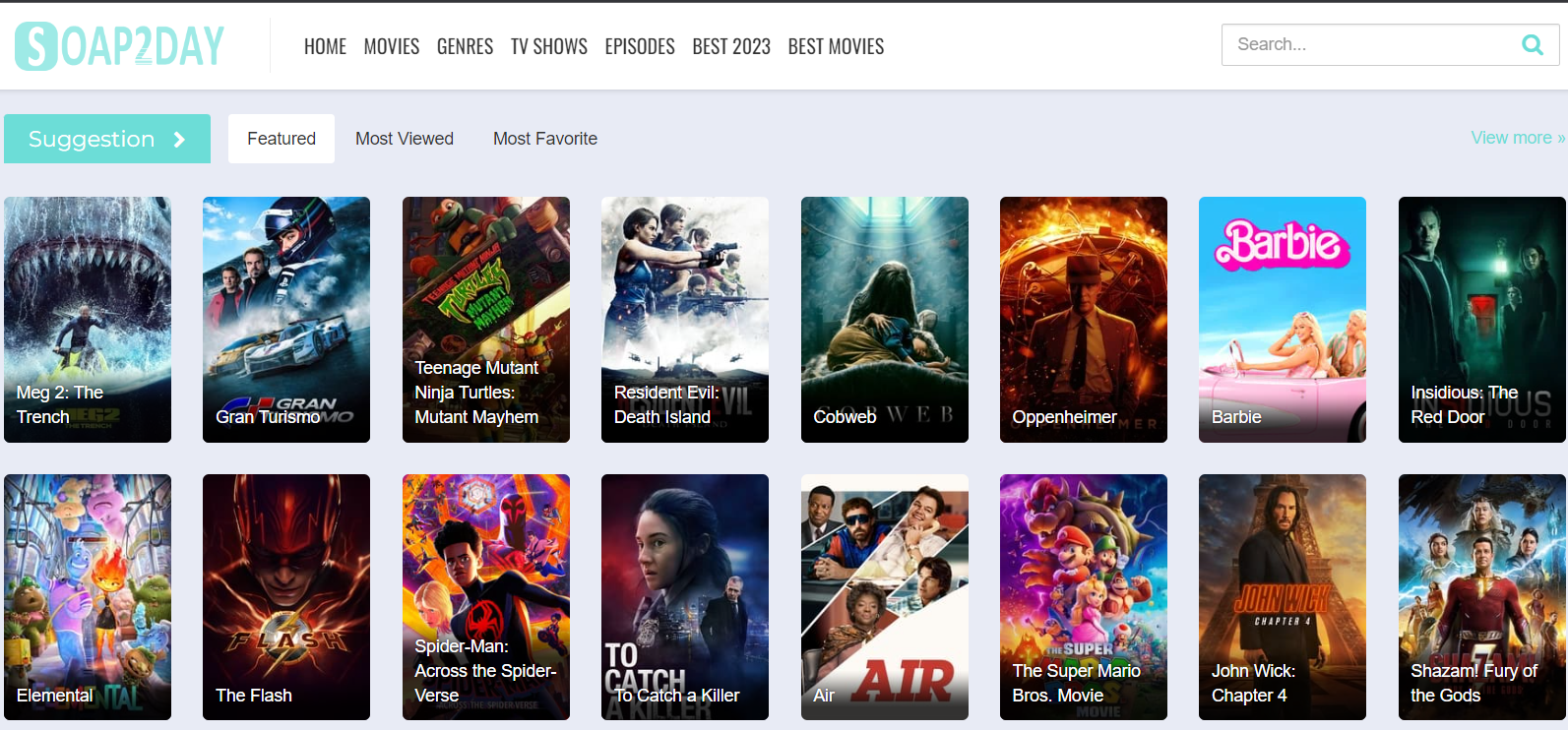Open Insidious: The Red Door poster
The image size is (1568, 730).
(1482, 320)
